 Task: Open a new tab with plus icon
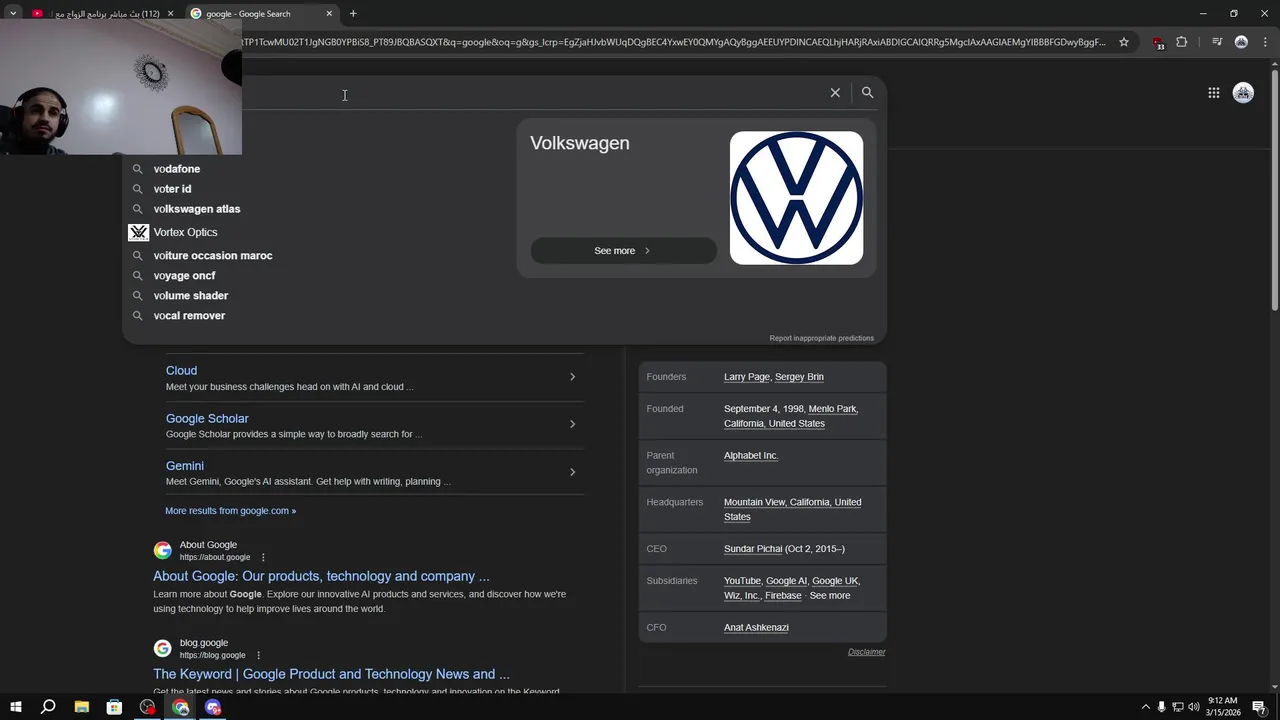coord(353,13)
